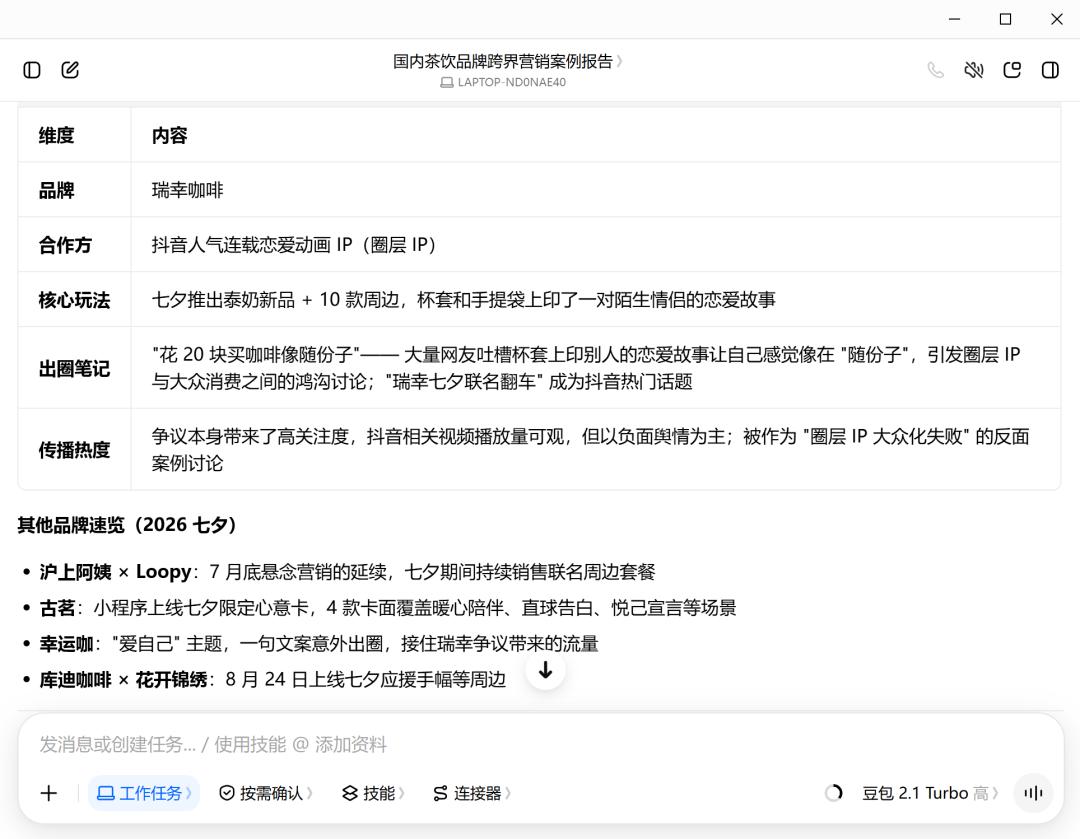Jump to the bottom with the down-arrow button
The image size is (1080, 839).
coord(546,670)
